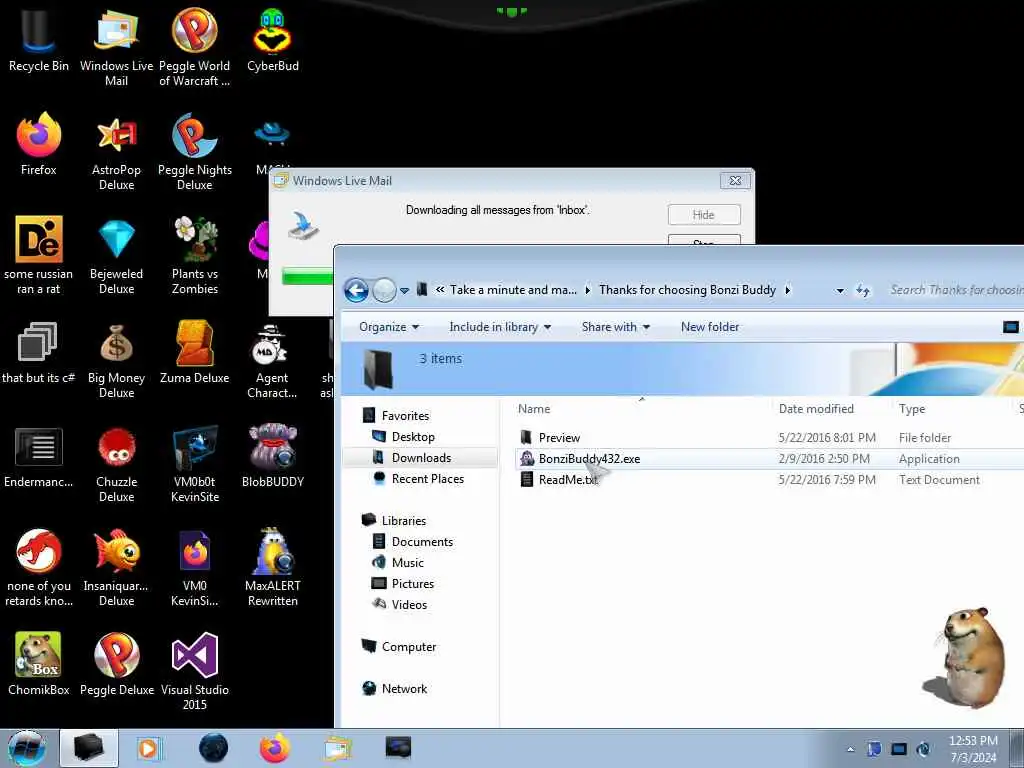Open the Windows Start button

pyautogui.click(x=26, y=748)
